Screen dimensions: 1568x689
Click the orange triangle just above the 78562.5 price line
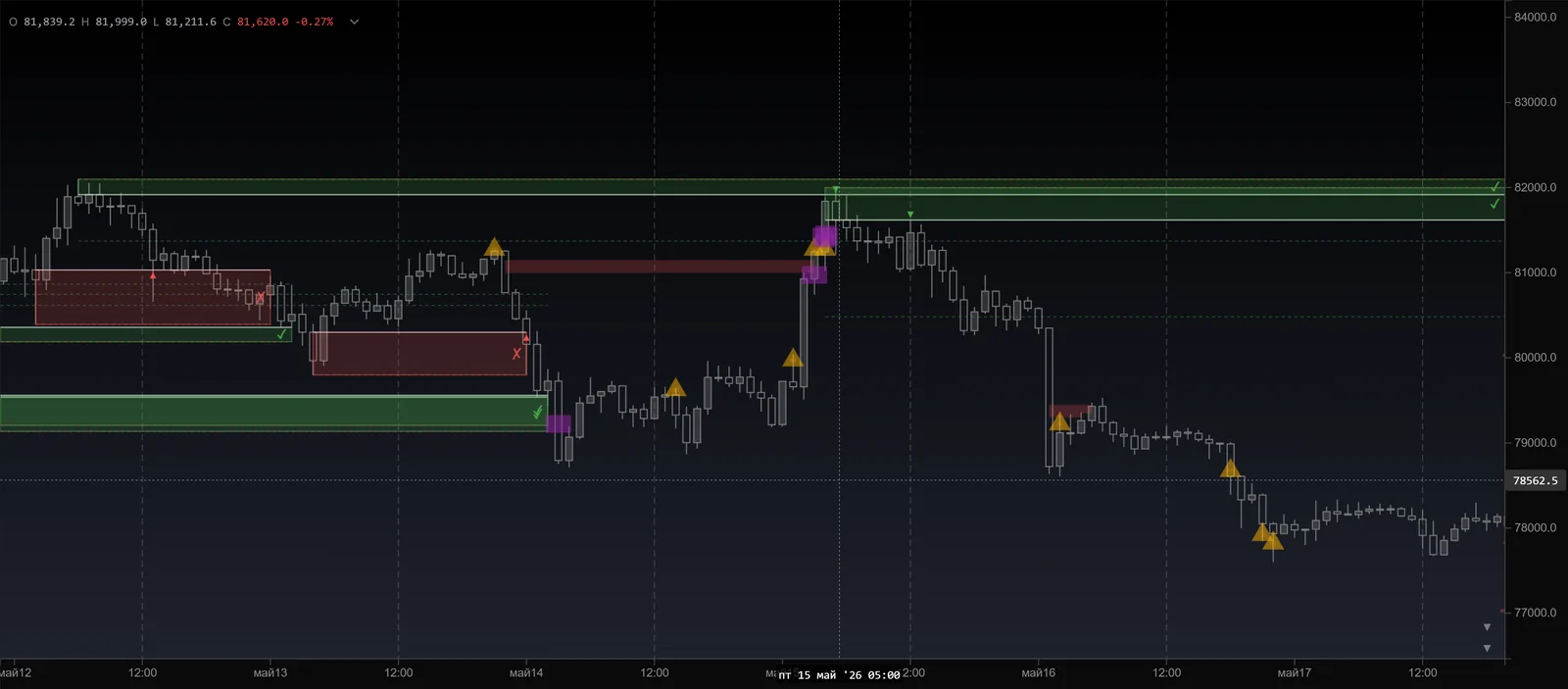pos(1230,468)
